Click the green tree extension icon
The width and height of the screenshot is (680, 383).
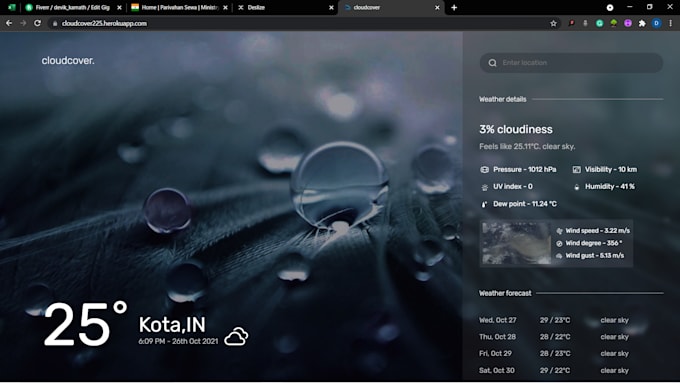pos(614,23)
